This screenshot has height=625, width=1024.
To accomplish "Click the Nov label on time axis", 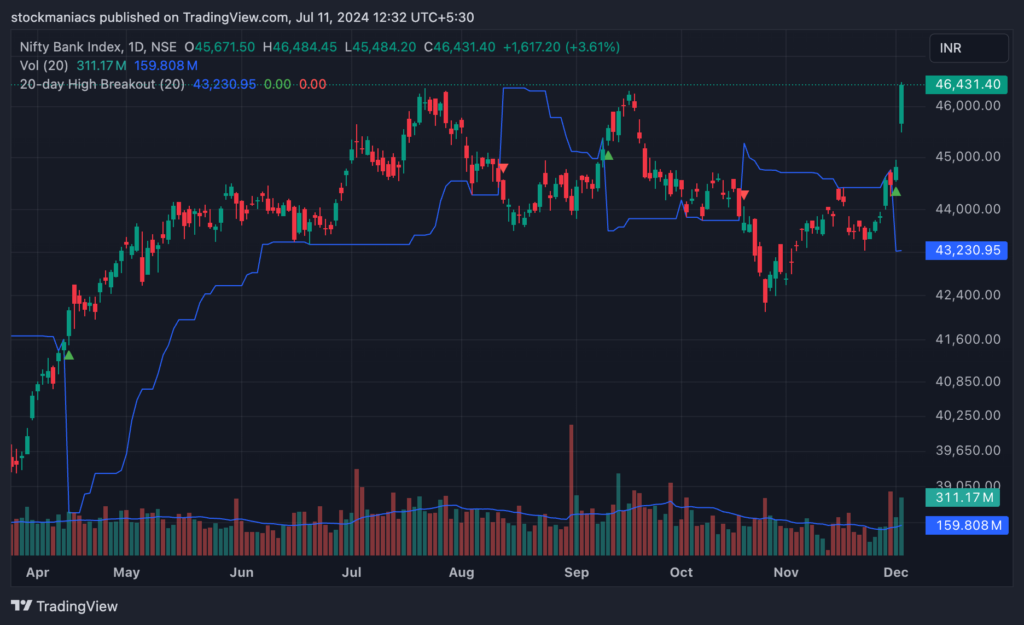I will 786,572.
